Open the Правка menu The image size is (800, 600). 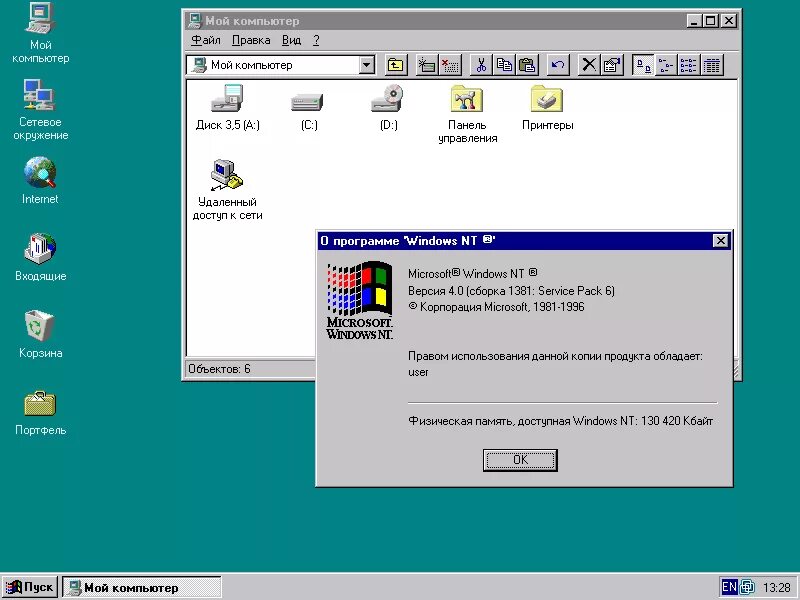coord(251,40)
